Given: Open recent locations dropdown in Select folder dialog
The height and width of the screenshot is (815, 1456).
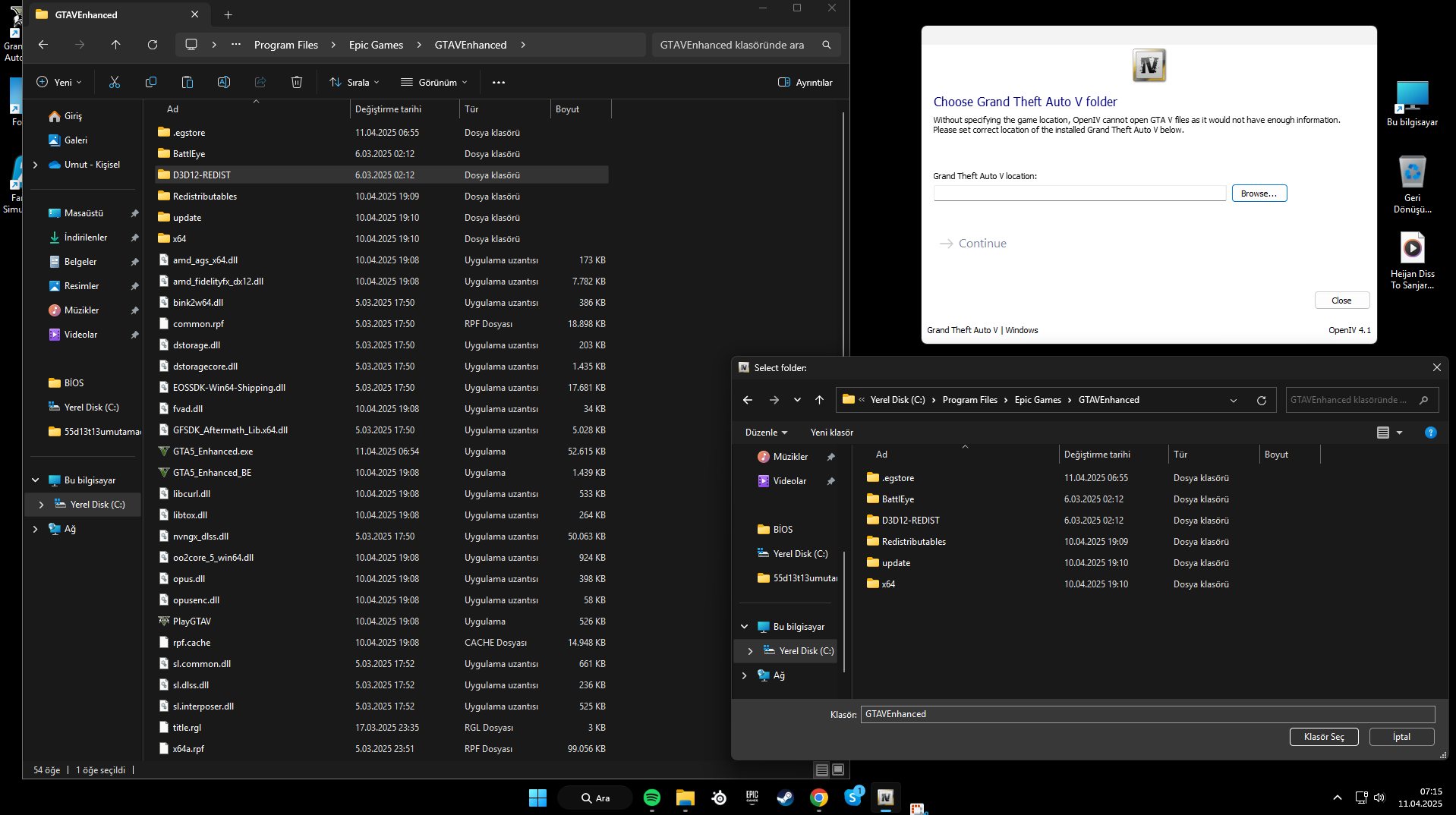Looking at the screenshot, I should [x=797, y=400].
